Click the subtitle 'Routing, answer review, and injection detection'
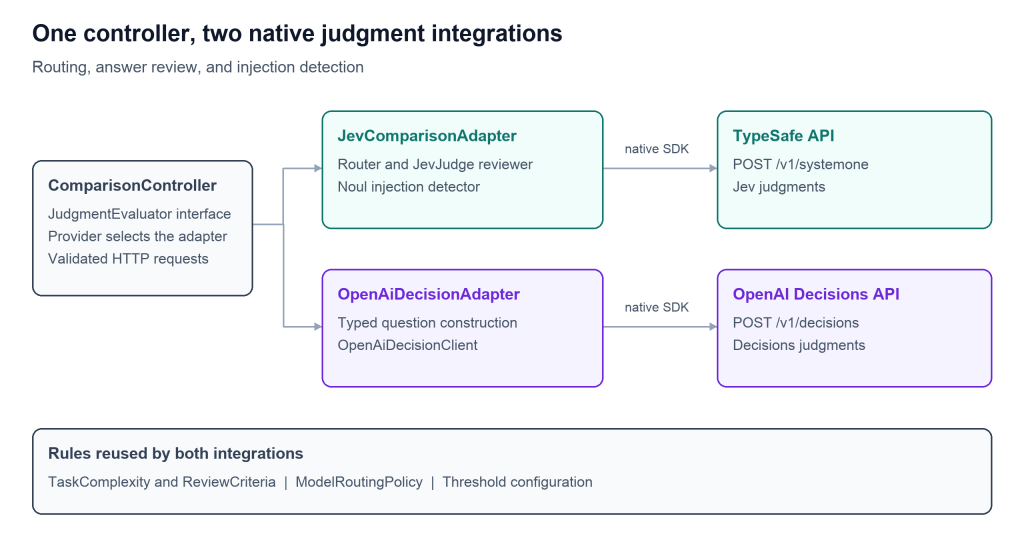This screenshot has height=544, width=1024. click(x=198, y=67)
